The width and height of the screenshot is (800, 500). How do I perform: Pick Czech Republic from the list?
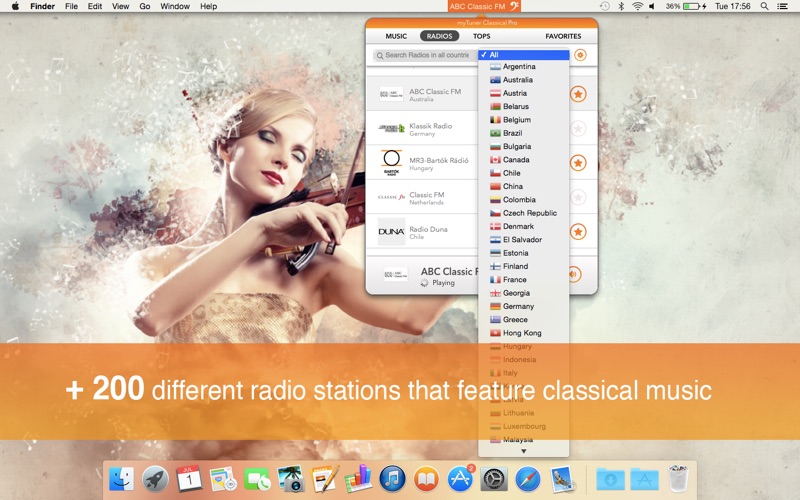(x=523, y=213)
